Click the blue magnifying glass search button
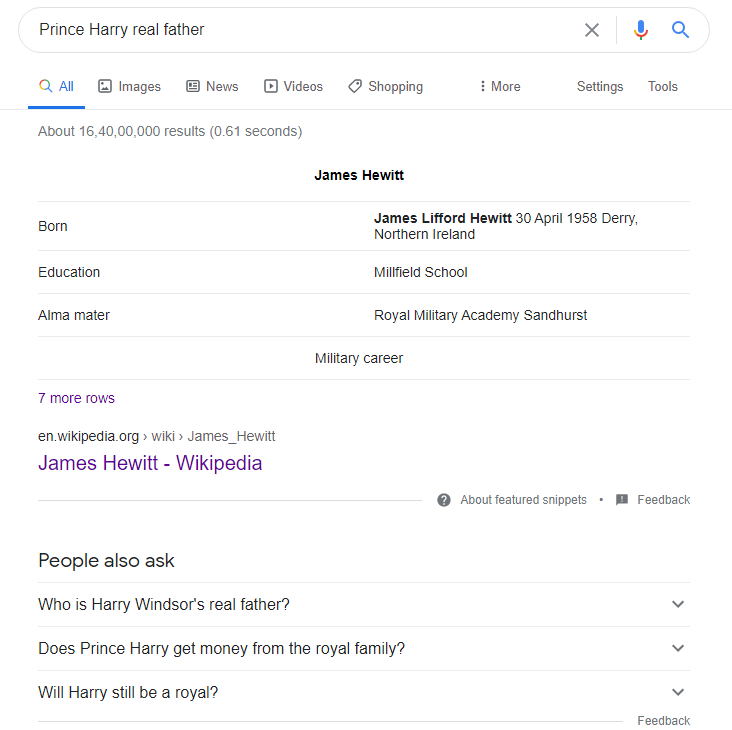Viewport: 732px width, 730px height. pyautogui.click(x=680, y=30)
